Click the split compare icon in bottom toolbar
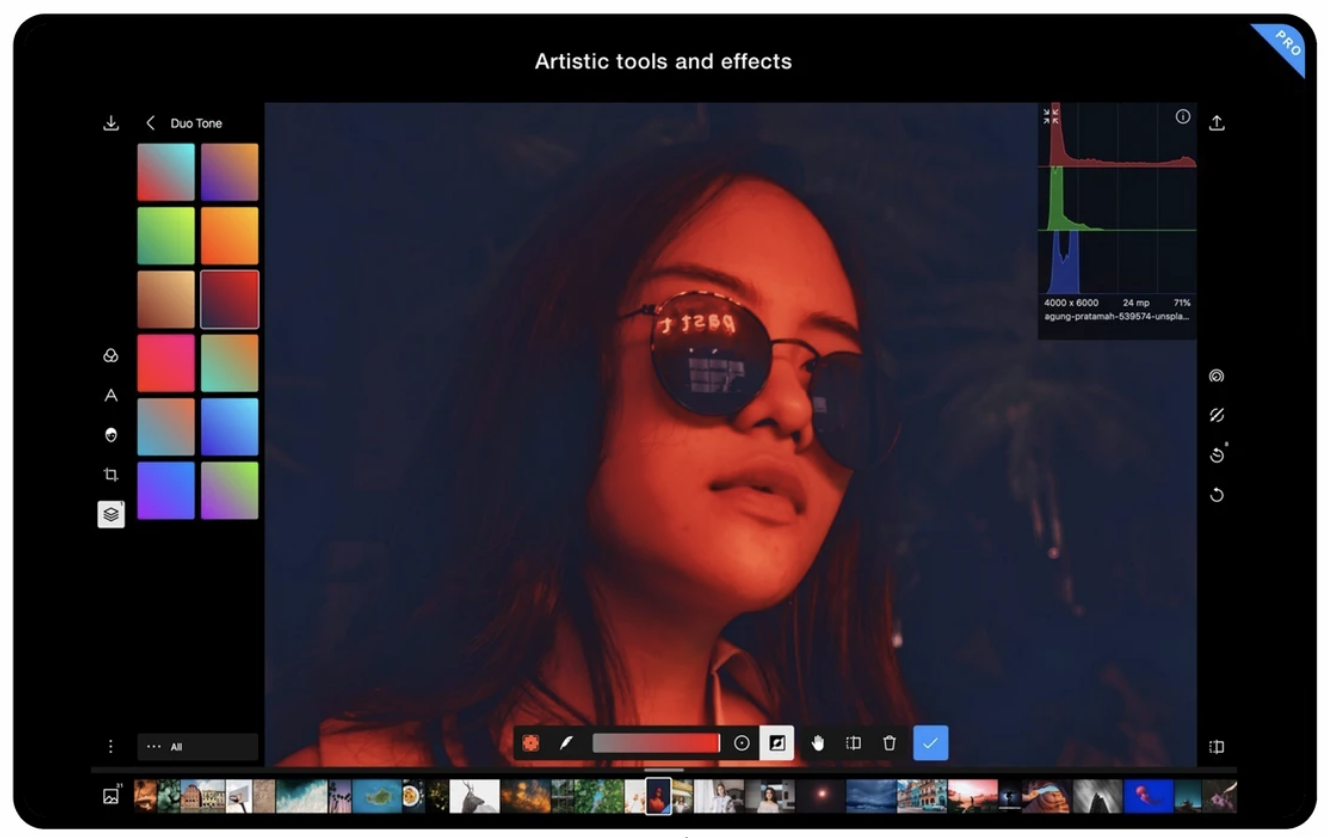 (853, 743)
